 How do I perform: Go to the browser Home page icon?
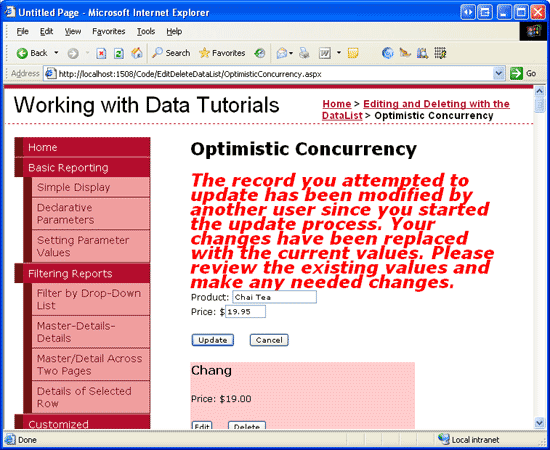(x=136, y=53)
